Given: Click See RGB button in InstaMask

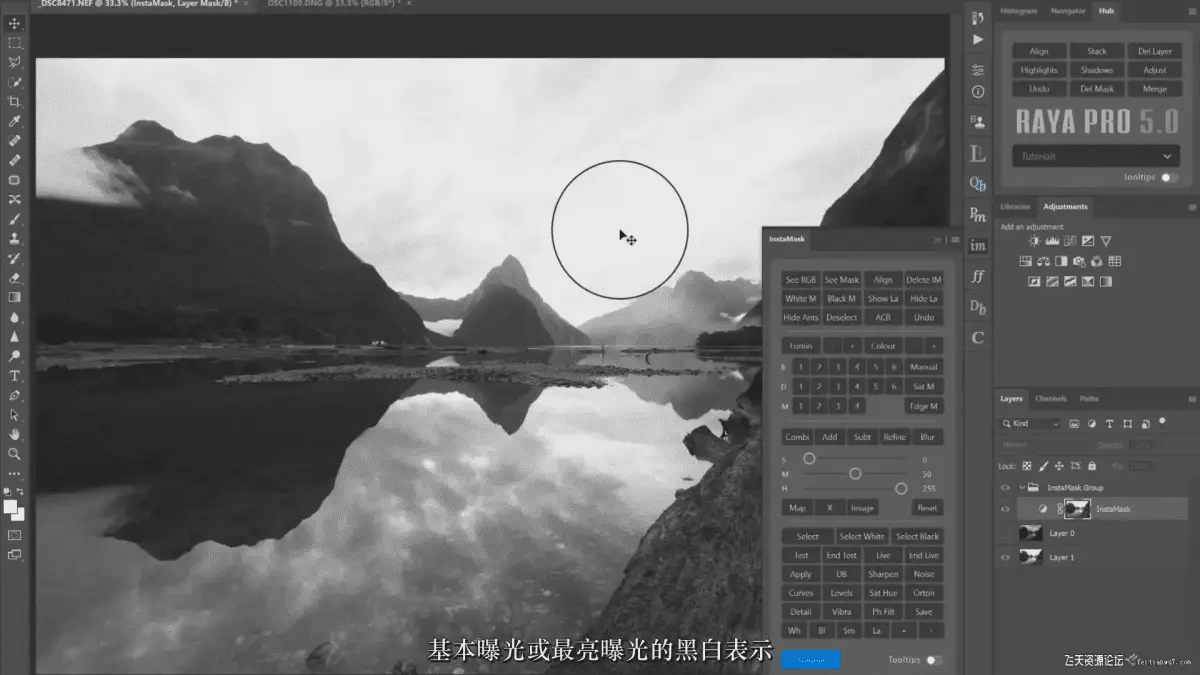Looking at the screenshot, I should [x=800, y=280].
